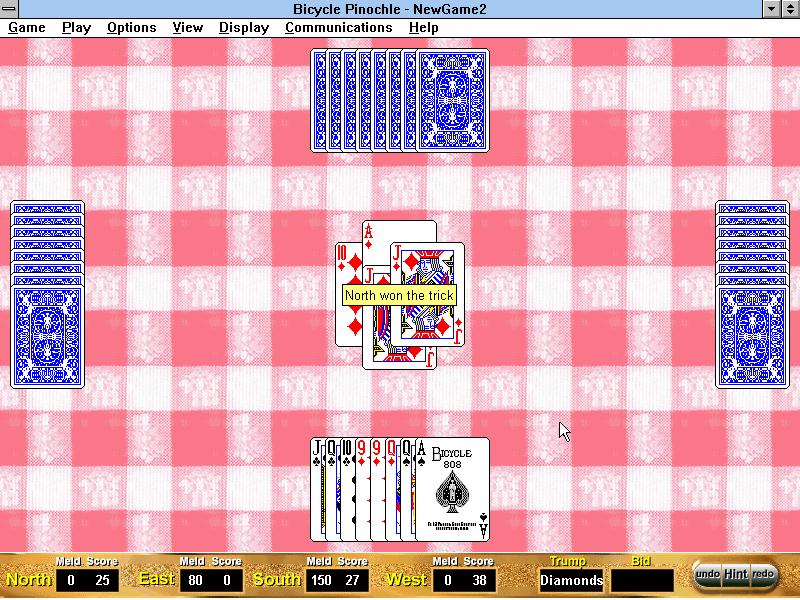Play the Nine of Diamonds beside the Queen of Diamonds
Viewport: 800px width, 600px height.
pyautogui.click(x=377, y=489)
